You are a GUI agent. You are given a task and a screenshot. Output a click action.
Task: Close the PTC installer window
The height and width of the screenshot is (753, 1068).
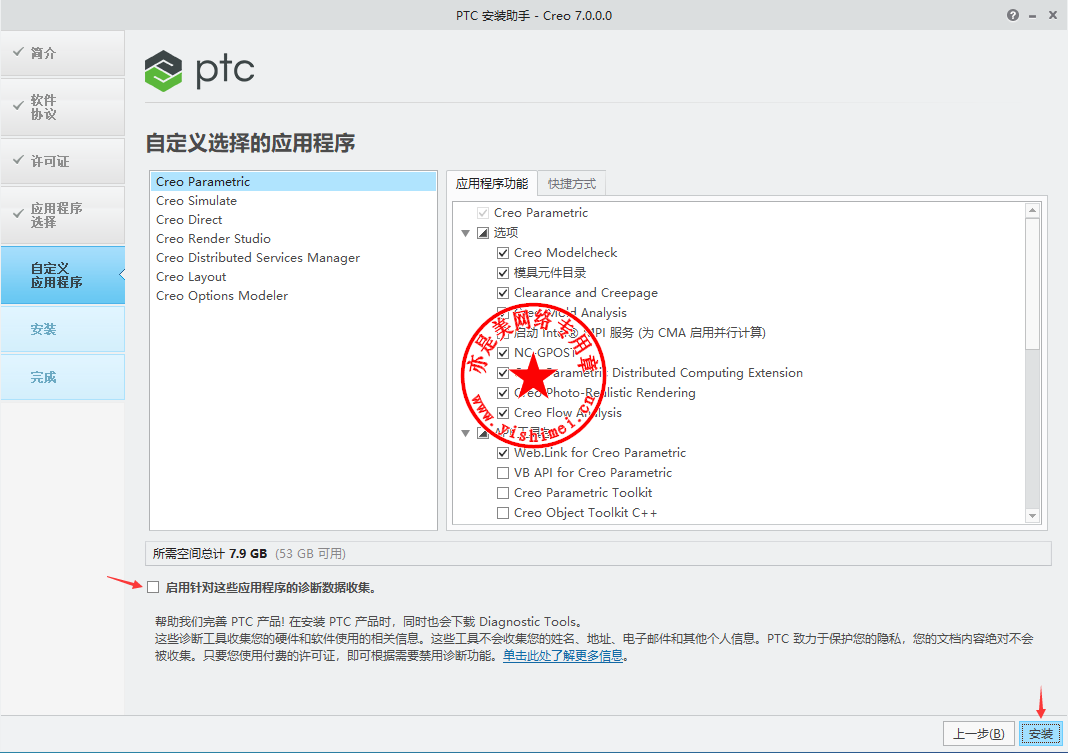click(1052, 15)
